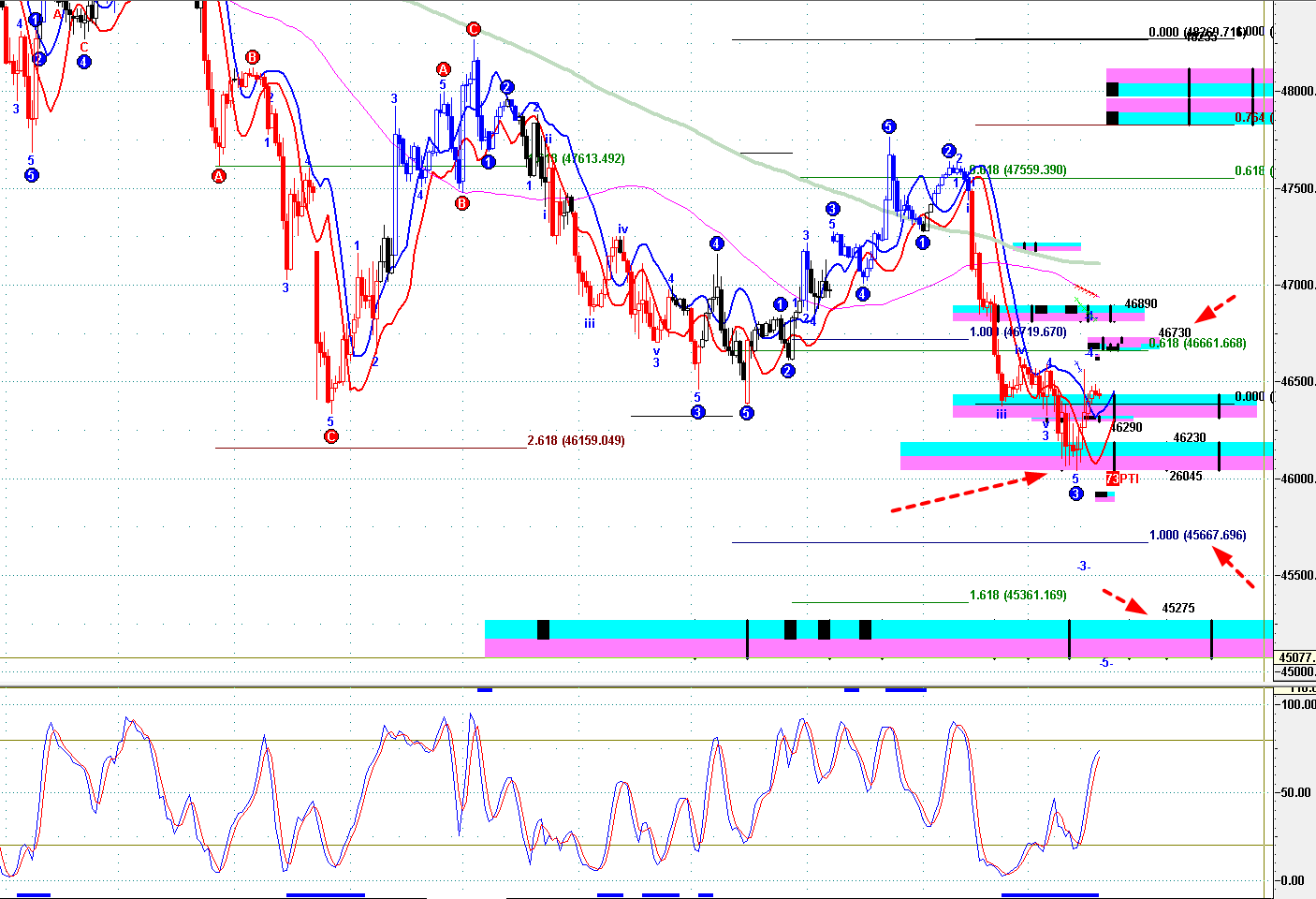
Task: Click the 50.00 oscillator scale label
Action: 1295,792
